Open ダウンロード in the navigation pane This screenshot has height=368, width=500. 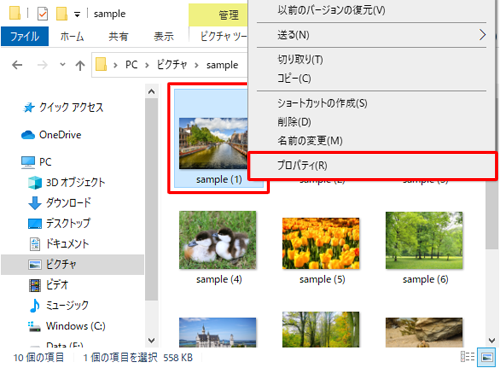pyautogui.click(x=68, y=203)
